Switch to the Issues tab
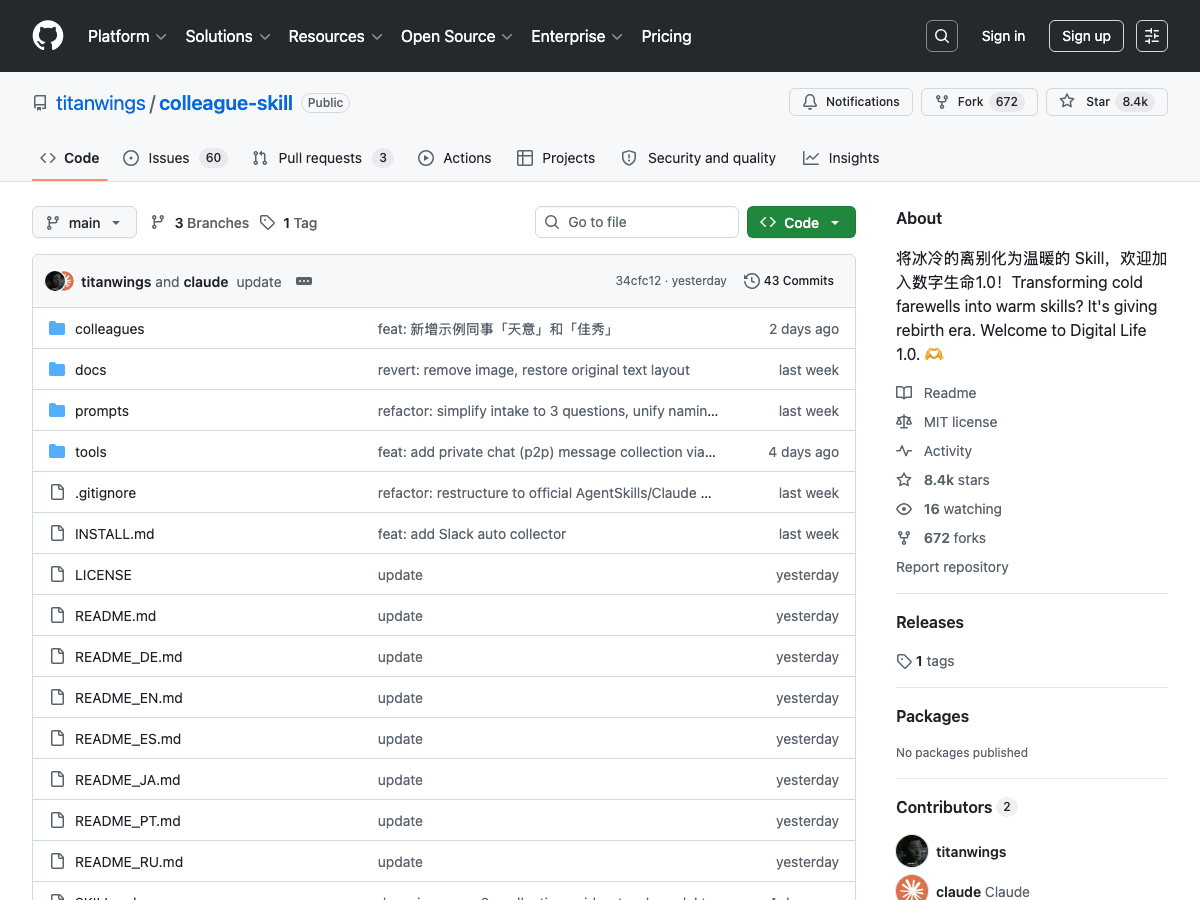 click(175, 158)
